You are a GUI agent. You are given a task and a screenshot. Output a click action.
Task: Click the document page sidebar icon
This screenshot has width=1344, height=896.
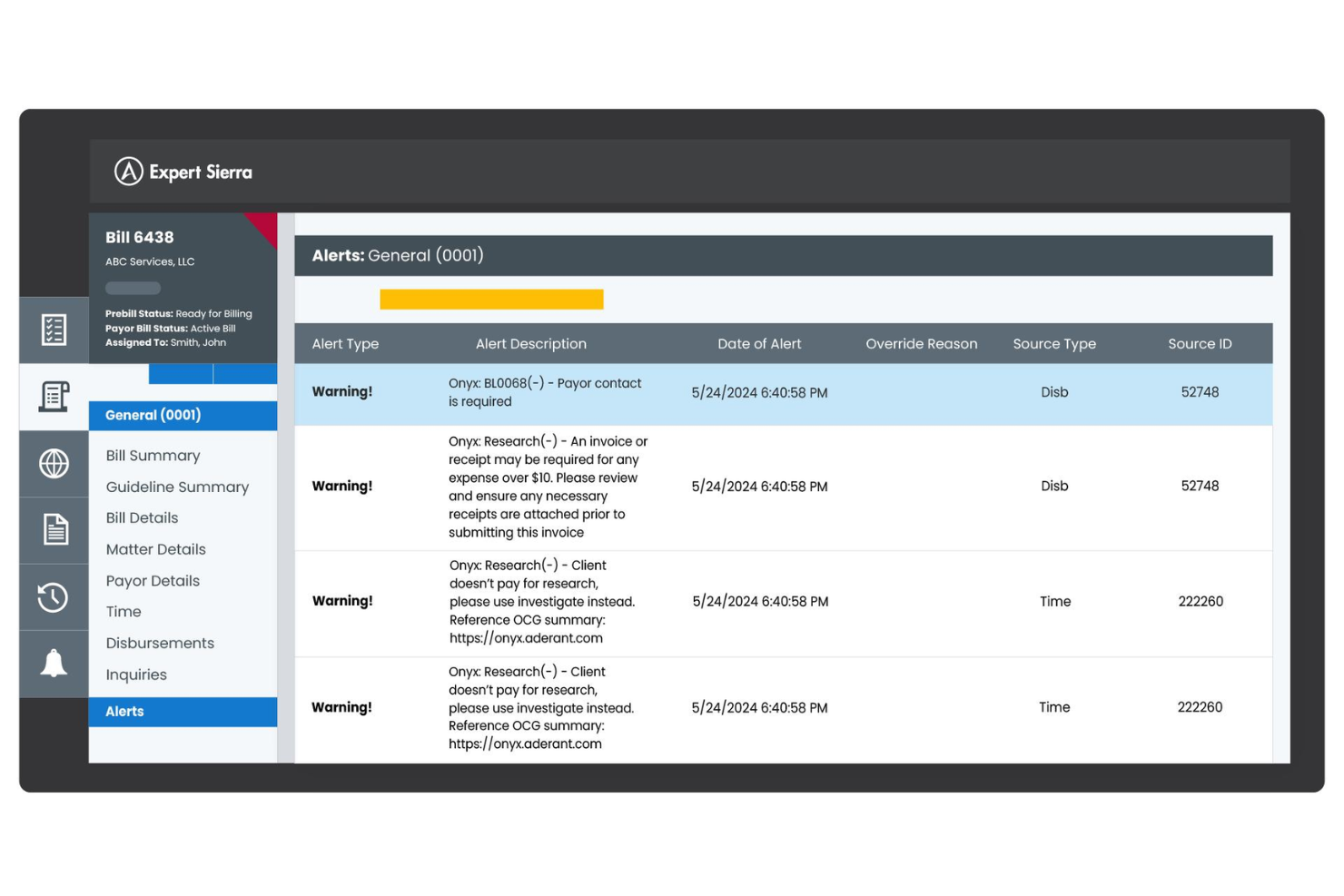tap(54, 529)
